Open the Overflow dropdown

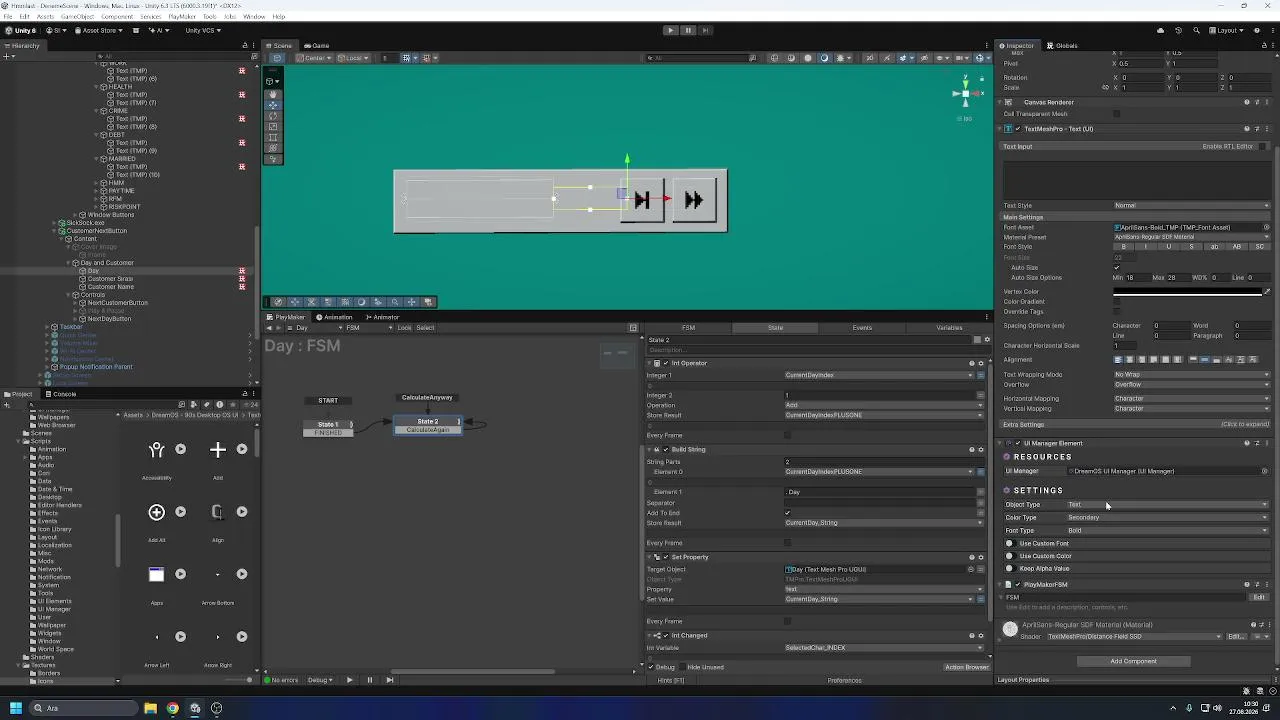(1191, 385)
